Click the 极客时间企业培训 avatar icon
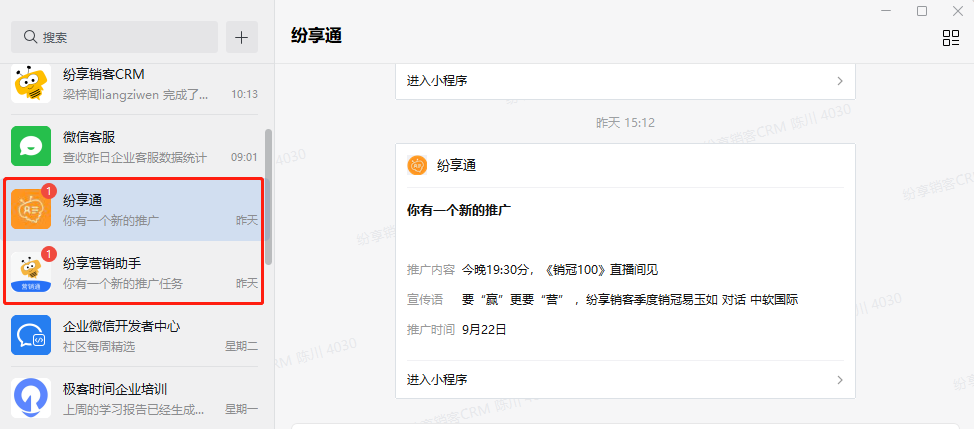This screenshot has height=429, width=974. click(x=31, y=398)
